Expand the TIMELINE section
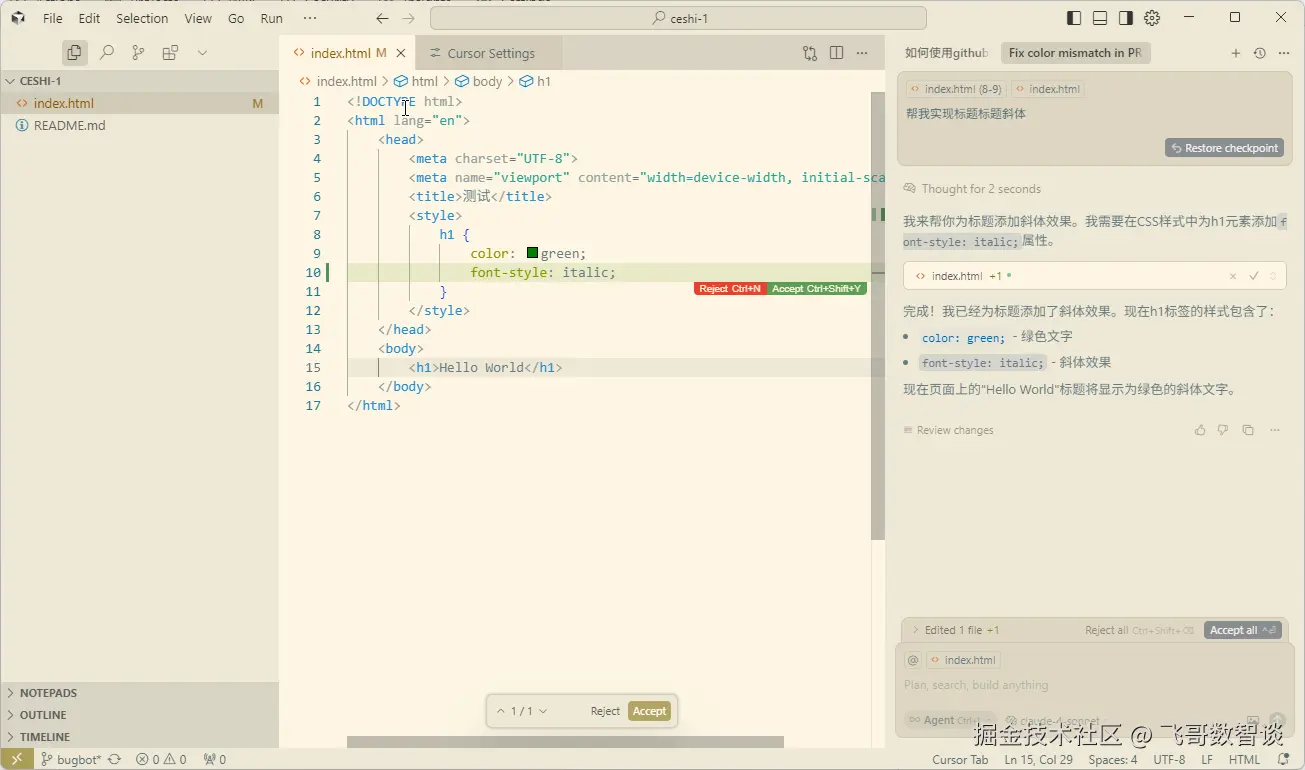The height and width of the screenshot is (770, 1305). [x=45, y=737]
